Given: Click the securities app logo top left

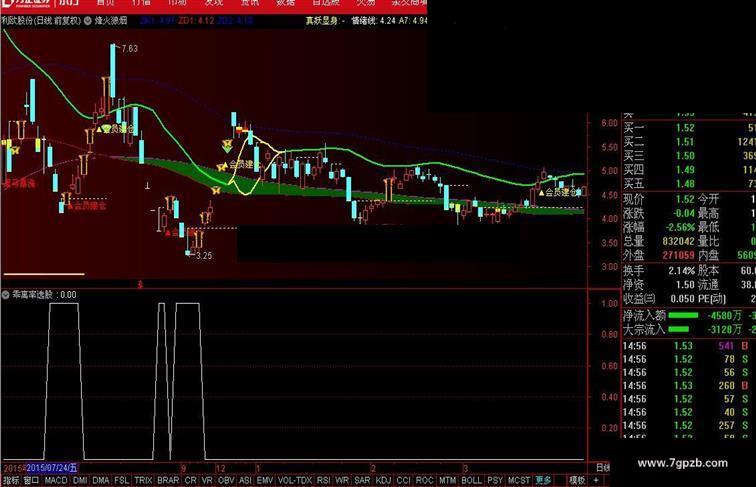Looking at the screenshot, I should click(x=27, y=4).
